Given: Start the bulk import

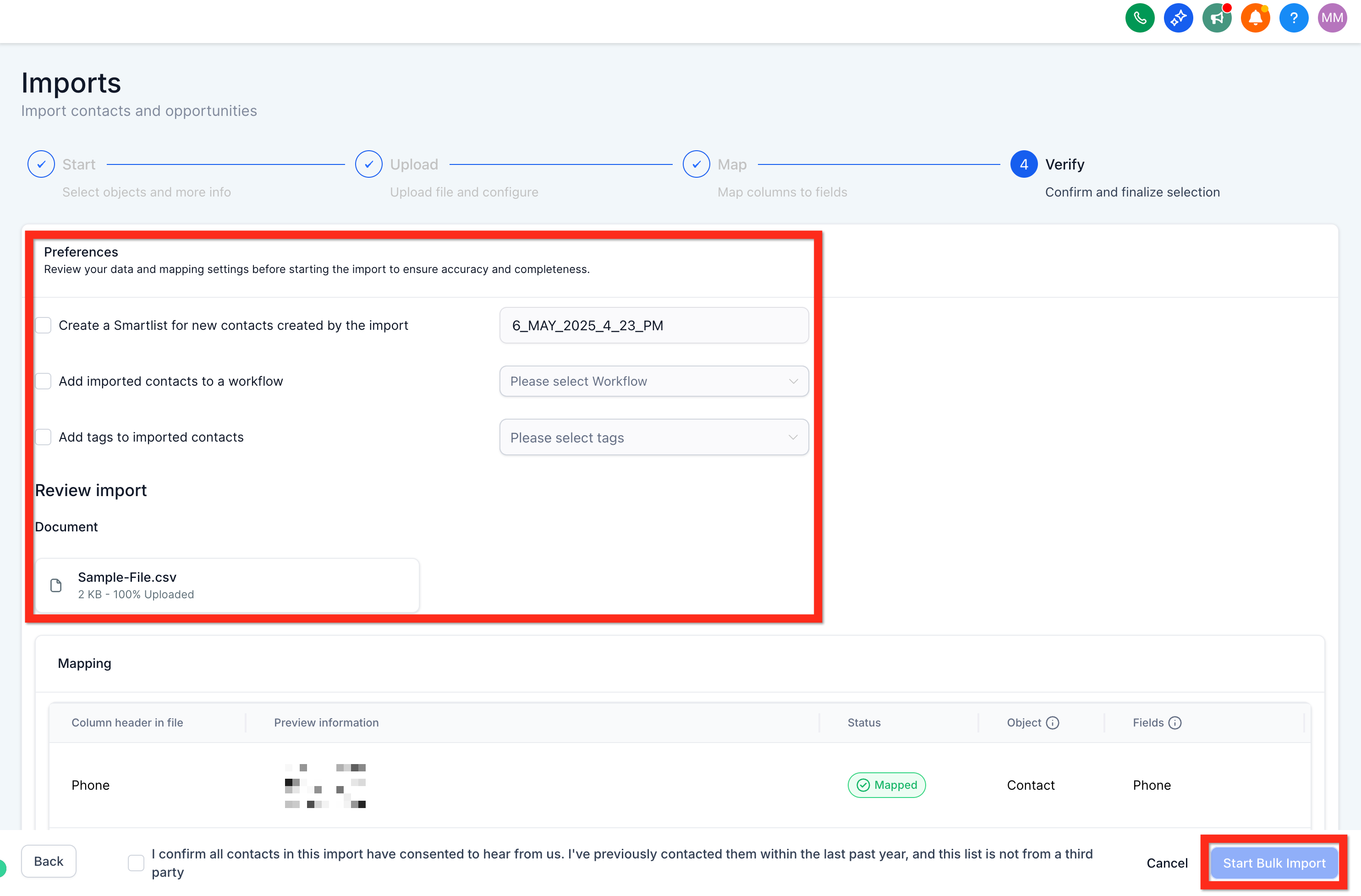Looking at the screenshot, I should (1273, 862).
